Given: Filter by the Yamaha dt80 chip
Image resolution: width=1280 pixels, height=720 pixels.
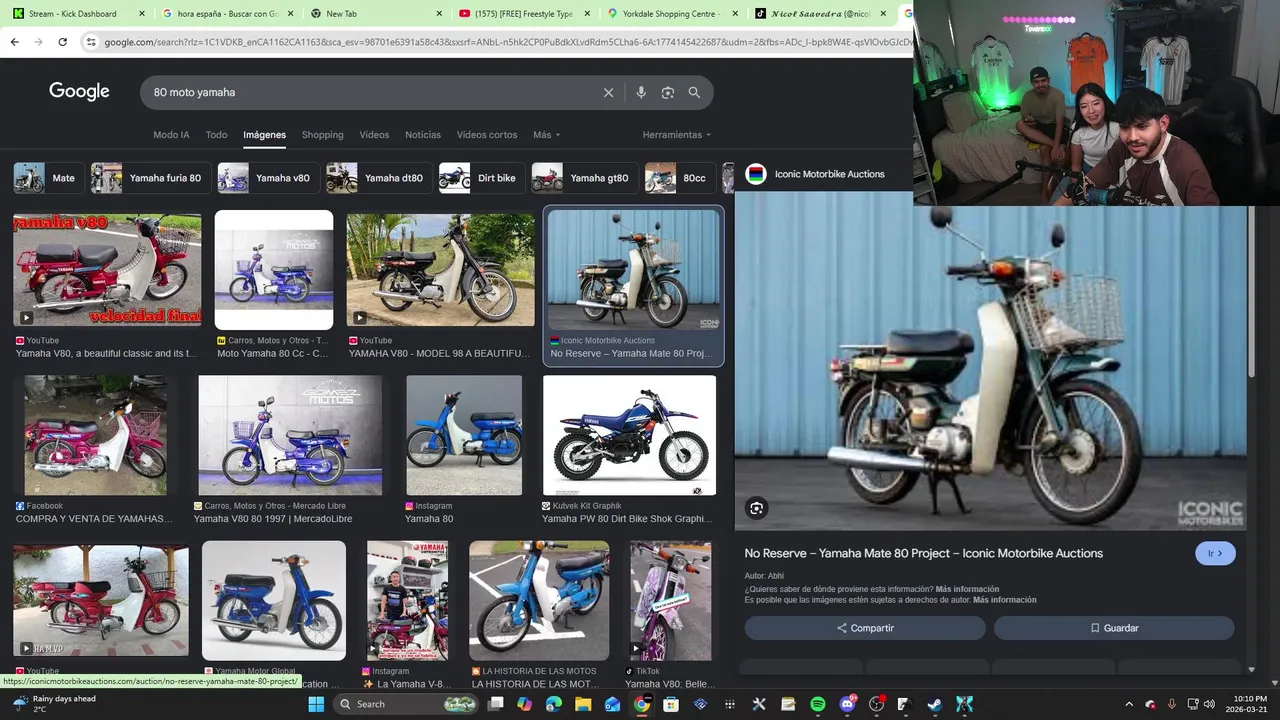Looking at the screenshot, I should (x=378, y=178).
